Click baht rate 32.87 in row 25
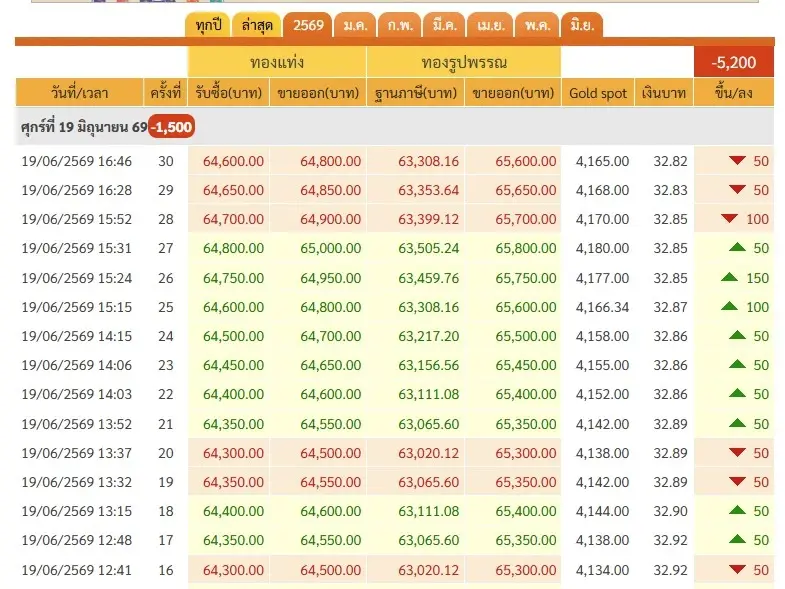This screenshot has height=589, width=785. pos(670,307)
